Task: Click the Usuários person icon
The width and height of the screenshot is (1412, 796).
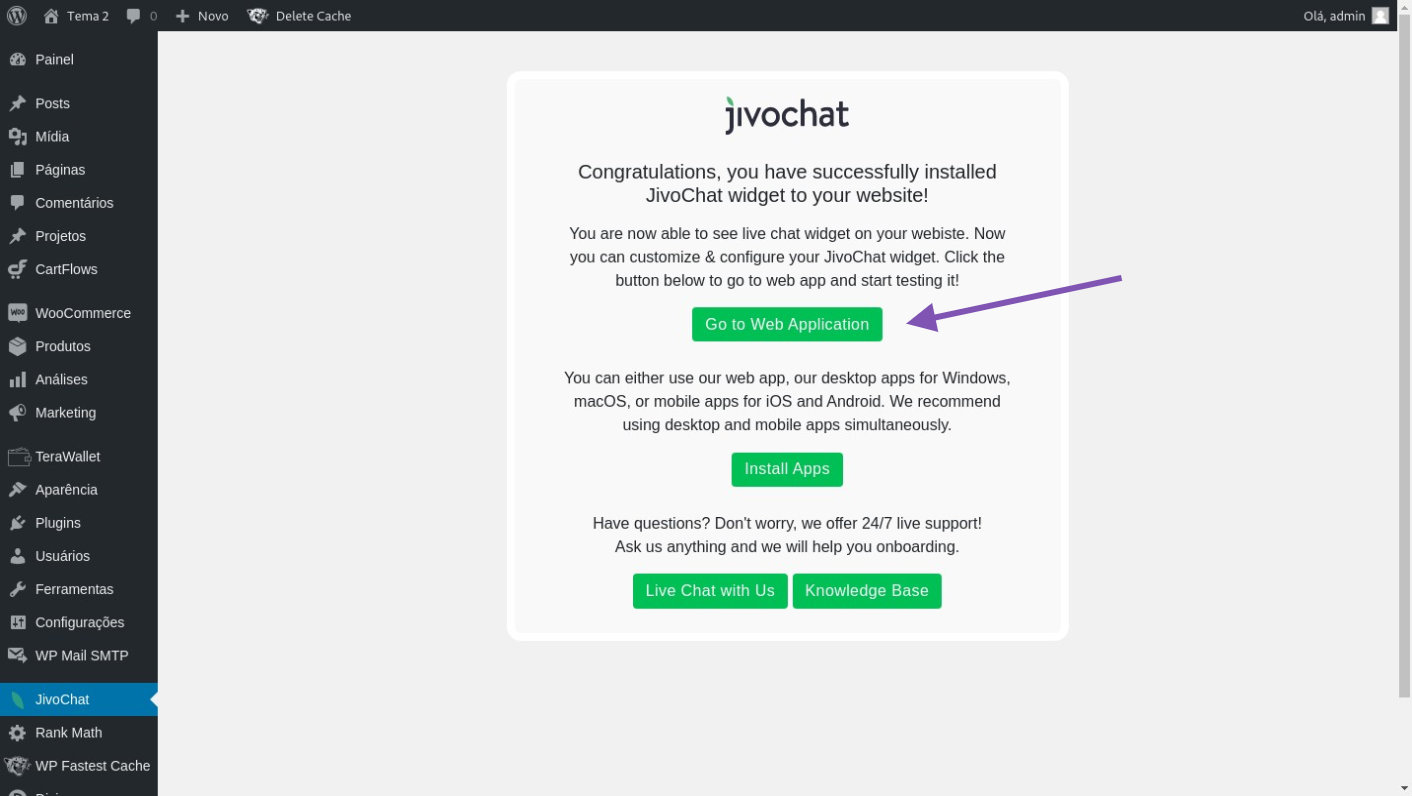Action: [x=17, y=556]
